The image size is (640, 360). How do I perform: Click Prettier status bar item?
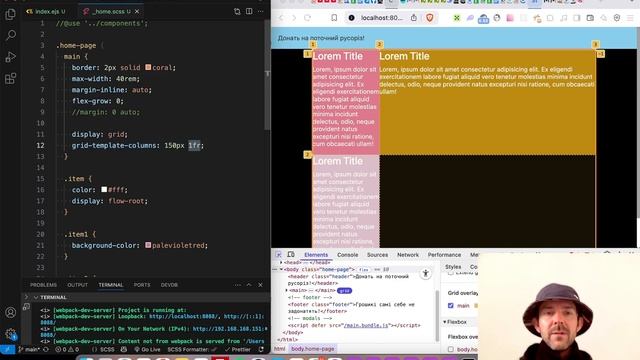[x=238, y=350]
